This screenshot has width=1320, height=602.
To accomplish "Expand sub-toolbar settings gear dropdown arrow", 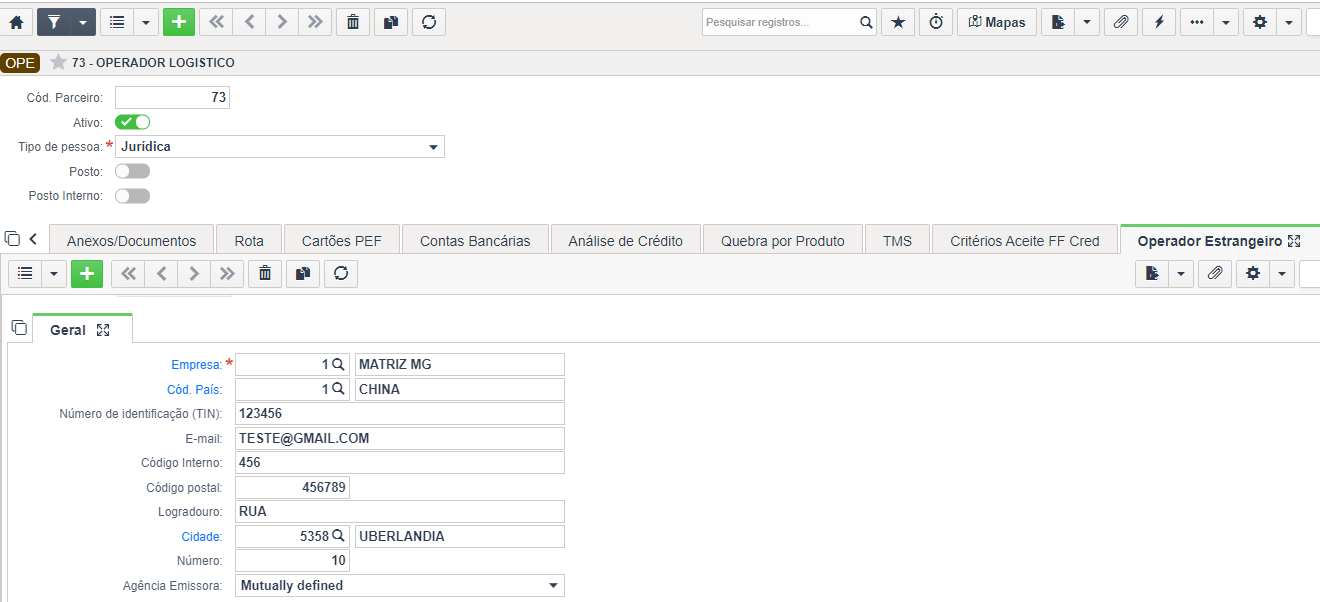I will [1282, 273].
